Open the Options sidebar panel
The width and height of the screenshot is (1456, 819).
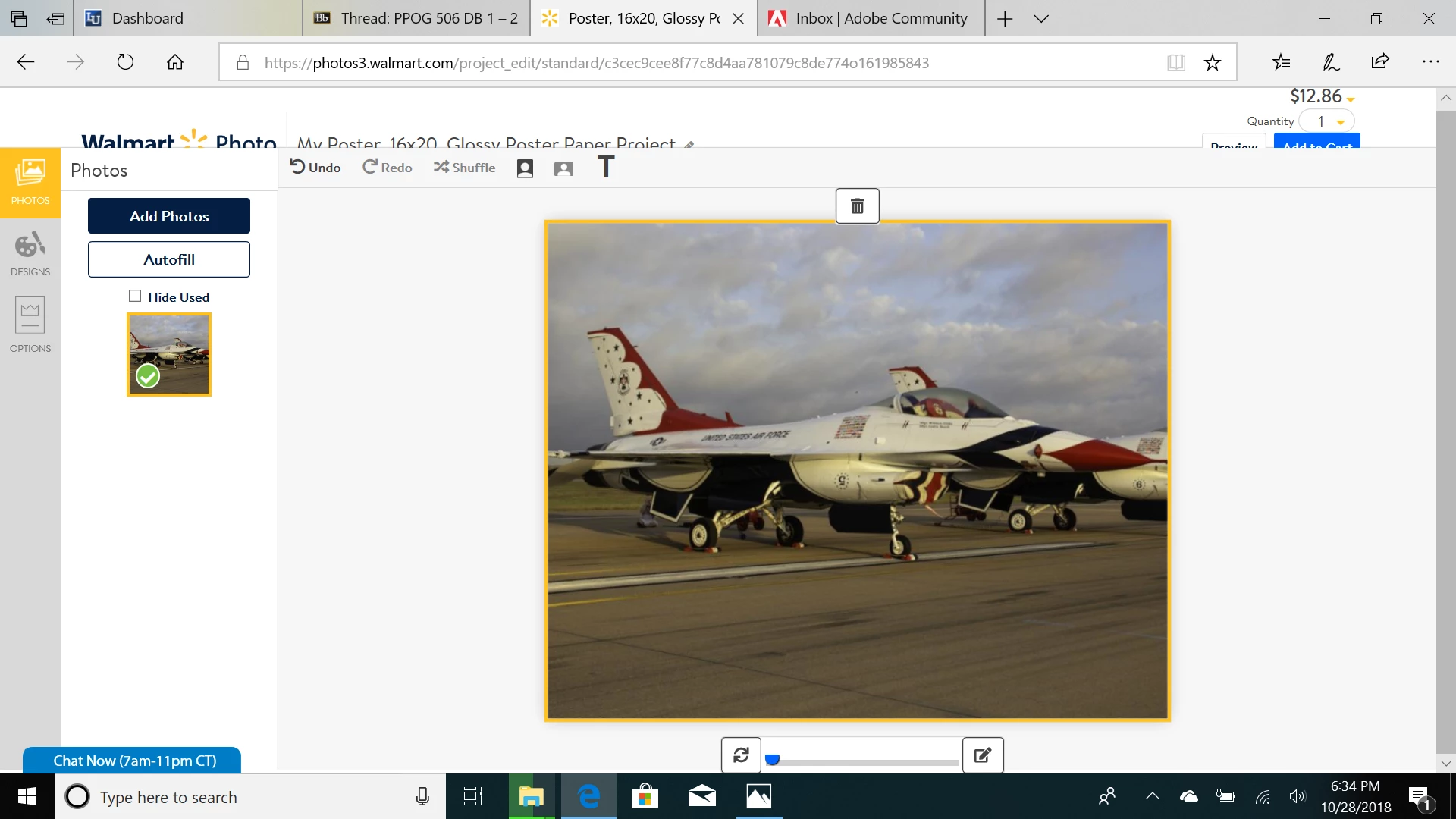pos(30,325)
